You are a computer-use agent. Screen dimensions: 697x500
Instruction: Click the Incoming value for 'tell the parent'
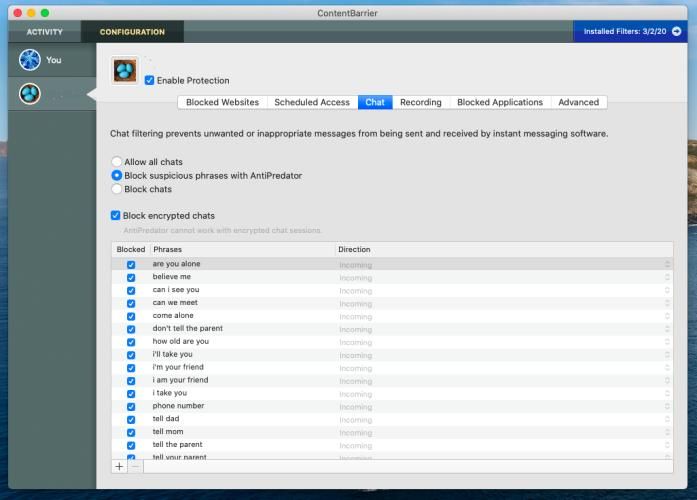(x=356, y=445)
